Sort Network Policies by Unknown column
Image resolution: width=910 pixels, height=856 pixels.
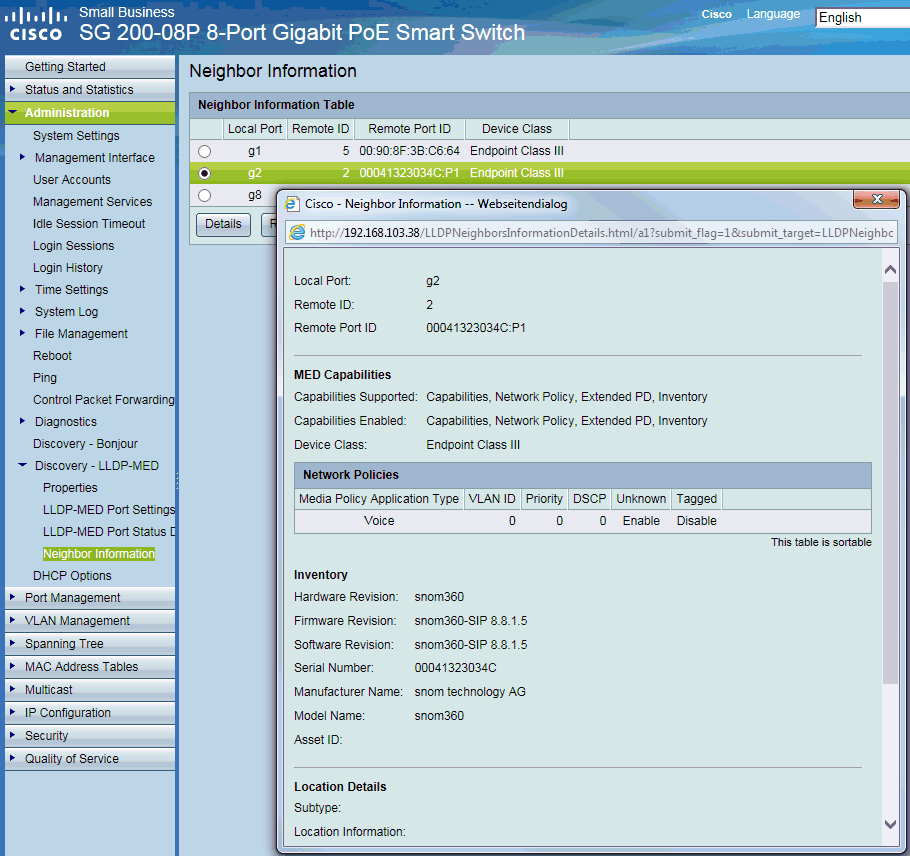(x=641, y=499)
